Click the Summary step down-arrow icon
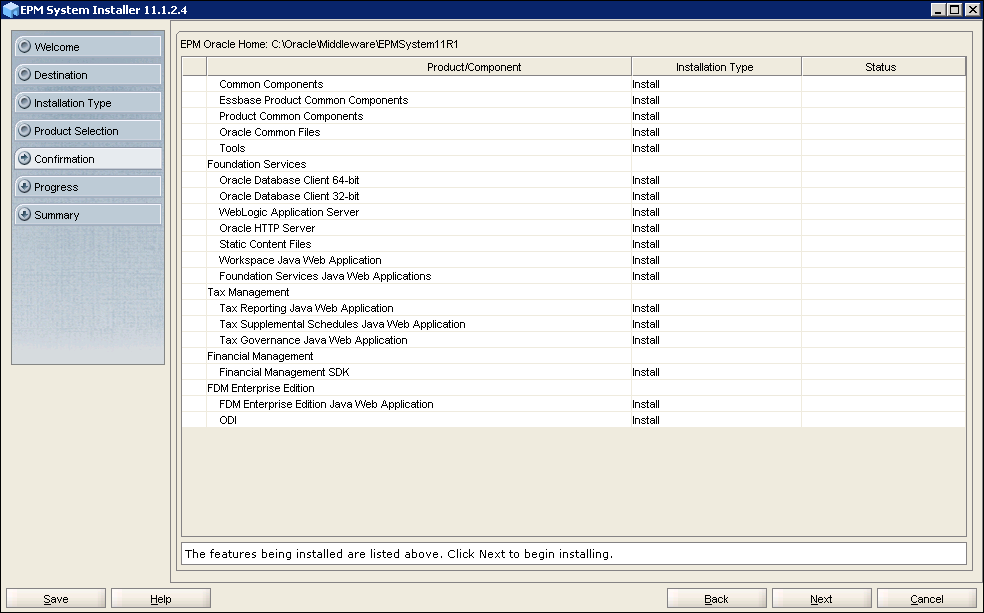The image size is (984, 613). (24, 215)
